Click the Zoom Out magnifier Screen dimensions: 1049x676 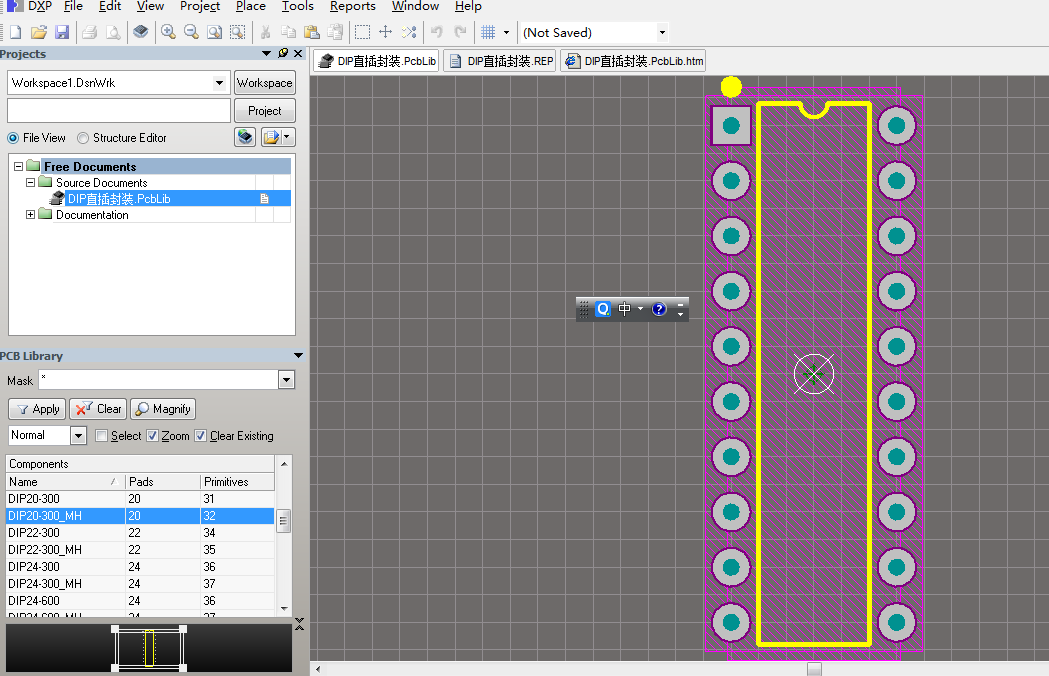click(x=191, y=32)
